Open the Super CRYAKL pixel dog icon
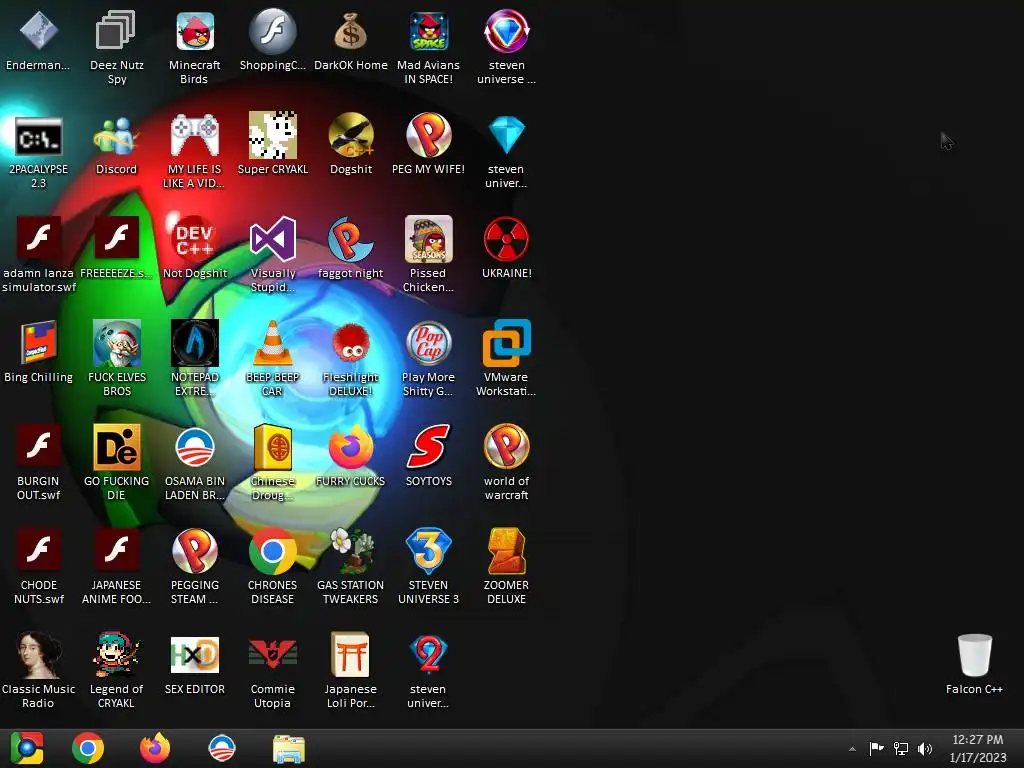Viewport: 1024px width, 768px height. (x=272, y=135)
